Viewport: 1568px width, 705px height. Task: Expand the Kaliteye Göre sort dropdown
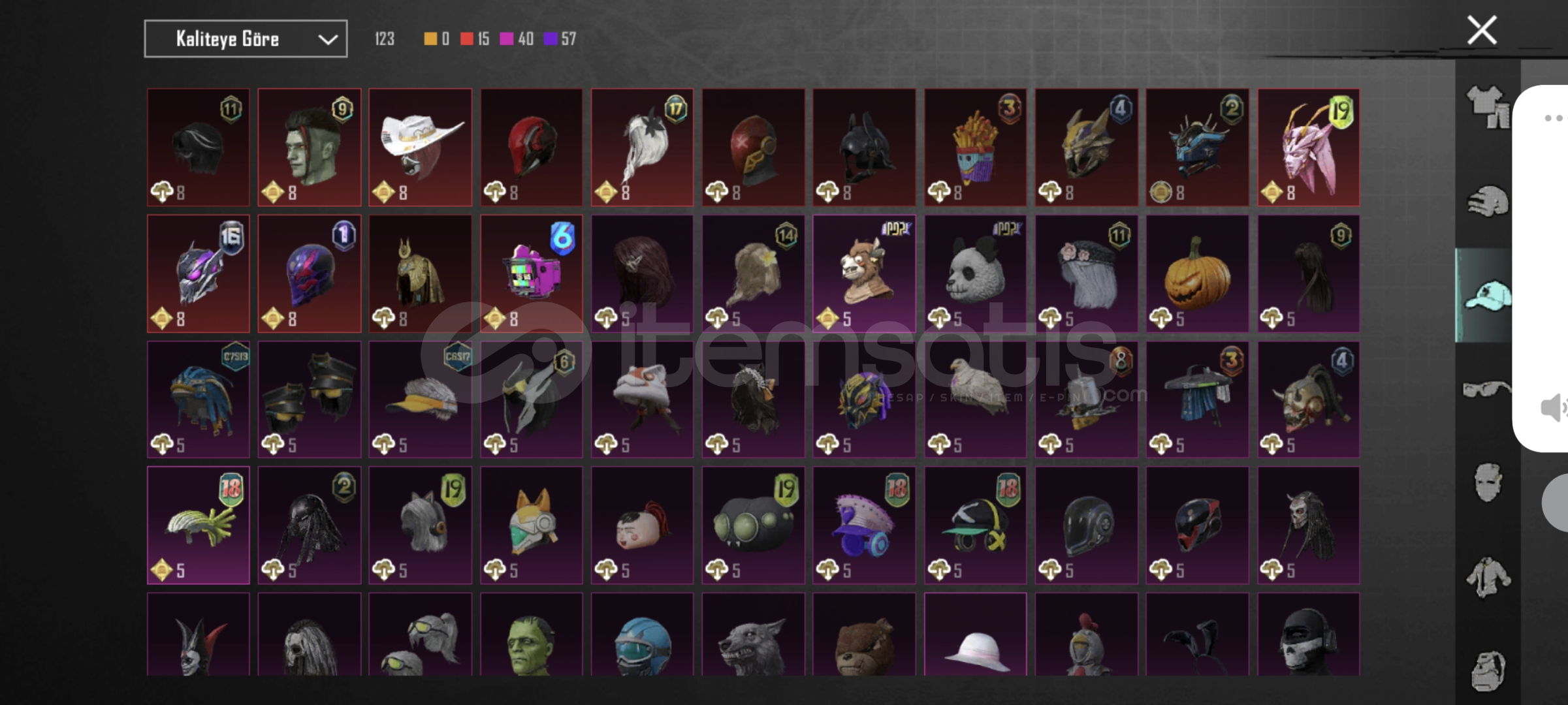(246, 39)
